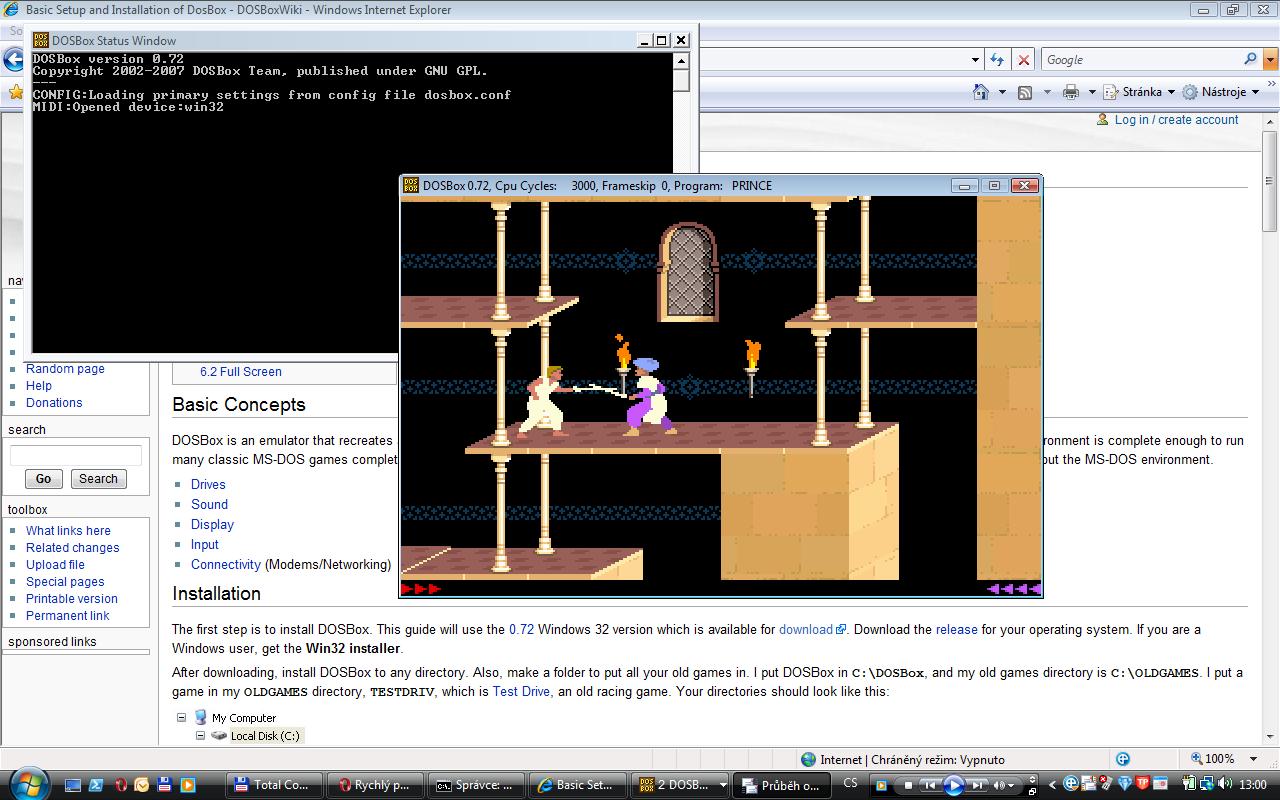Open search provider dropdown arrow
The height and width of the screenshot is (800, 1280).
[1268, 60]
